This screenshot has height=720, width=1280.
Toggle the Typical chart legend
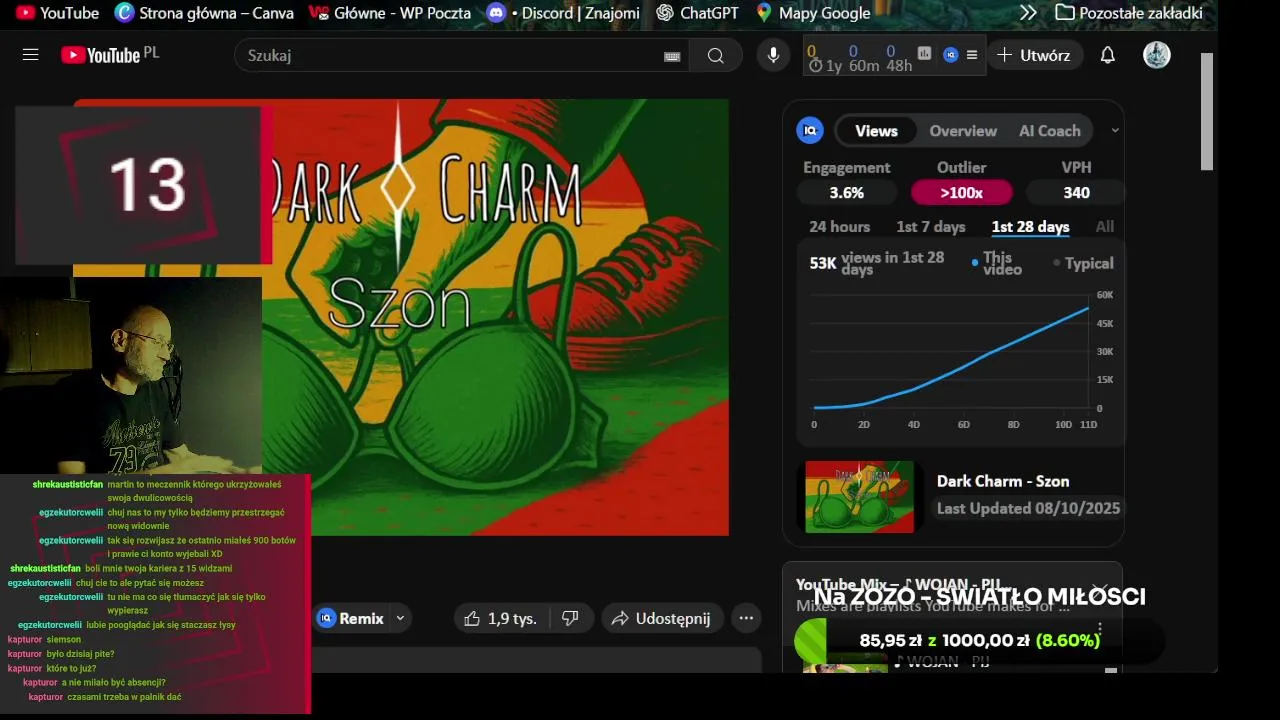1083,263
